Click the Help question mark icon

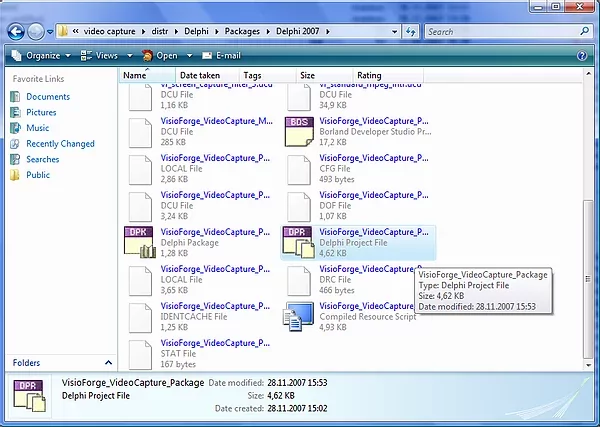[x=582, y=56]
